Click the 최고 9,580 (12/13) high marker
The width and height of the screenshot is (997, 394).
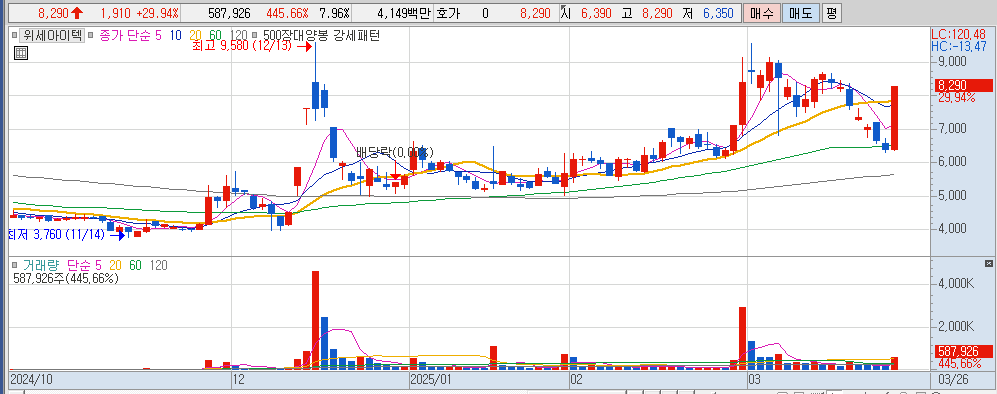click(251, 46)
